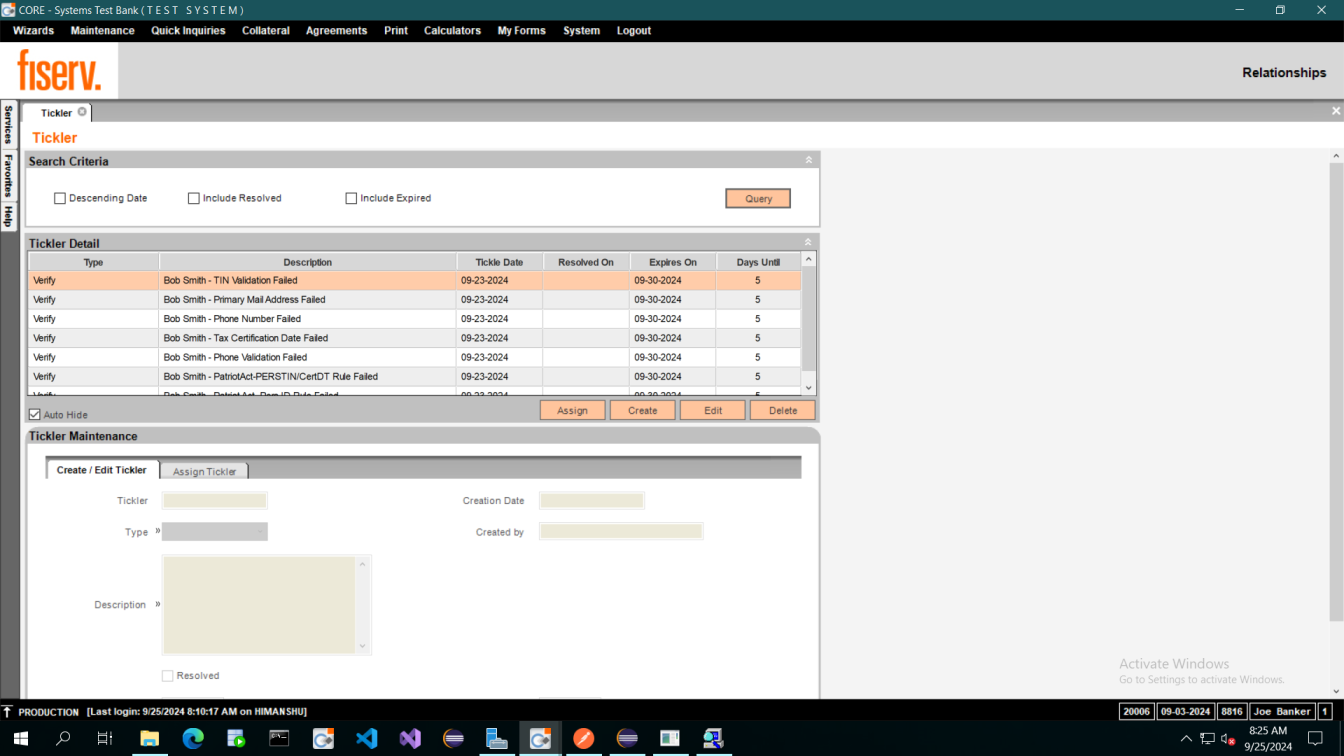This screenshot has height=756, width=1344.
Task: Open the Services side tab
Action: [8, 125]
